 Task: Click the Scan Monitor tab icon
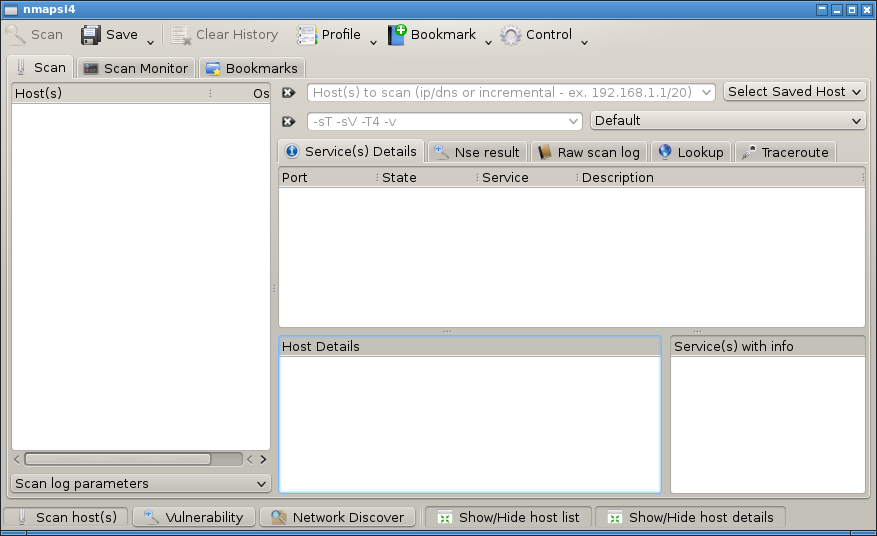91,68
